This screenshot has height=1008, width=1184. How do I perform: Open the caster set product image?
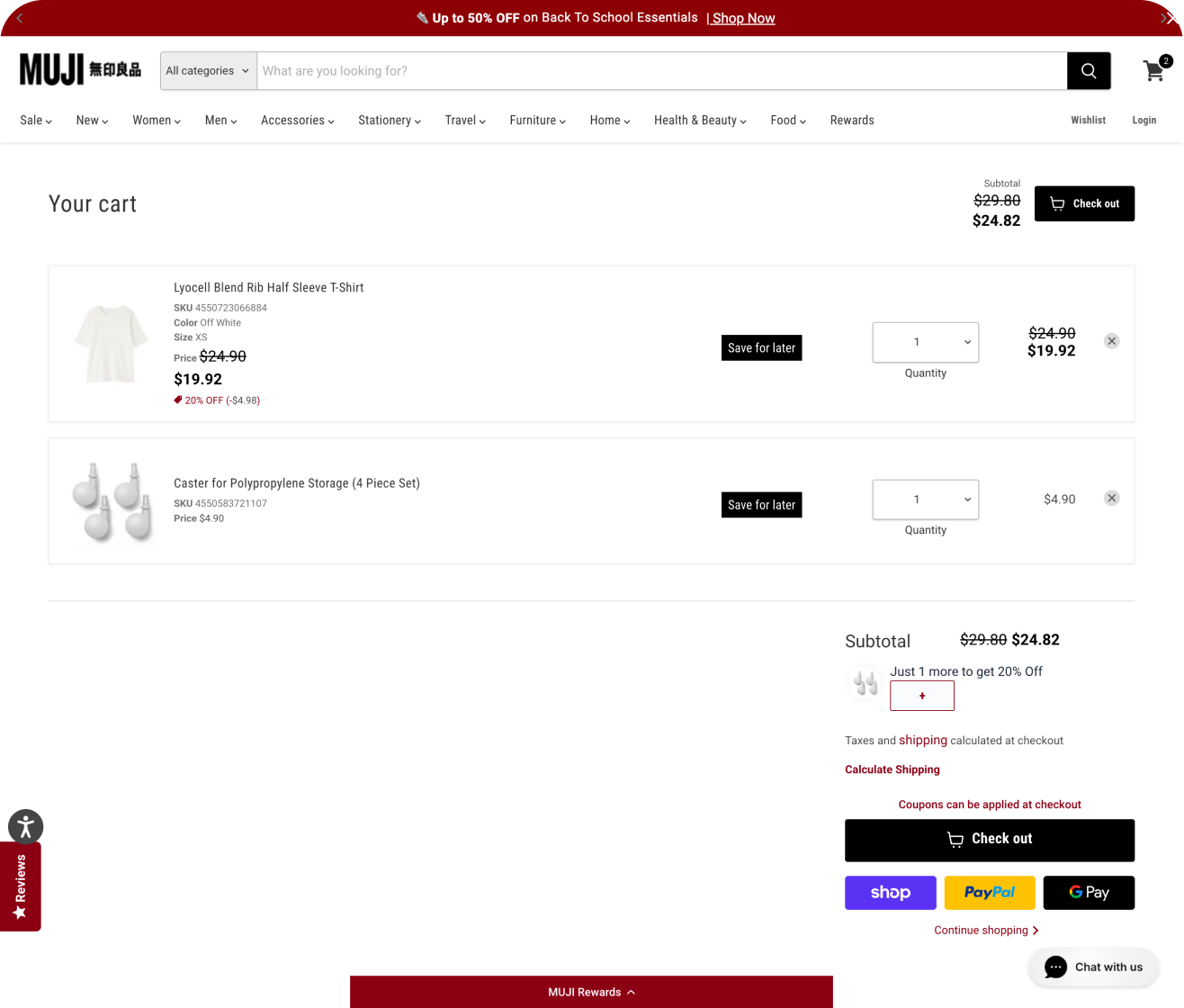[x=112, y=501]
